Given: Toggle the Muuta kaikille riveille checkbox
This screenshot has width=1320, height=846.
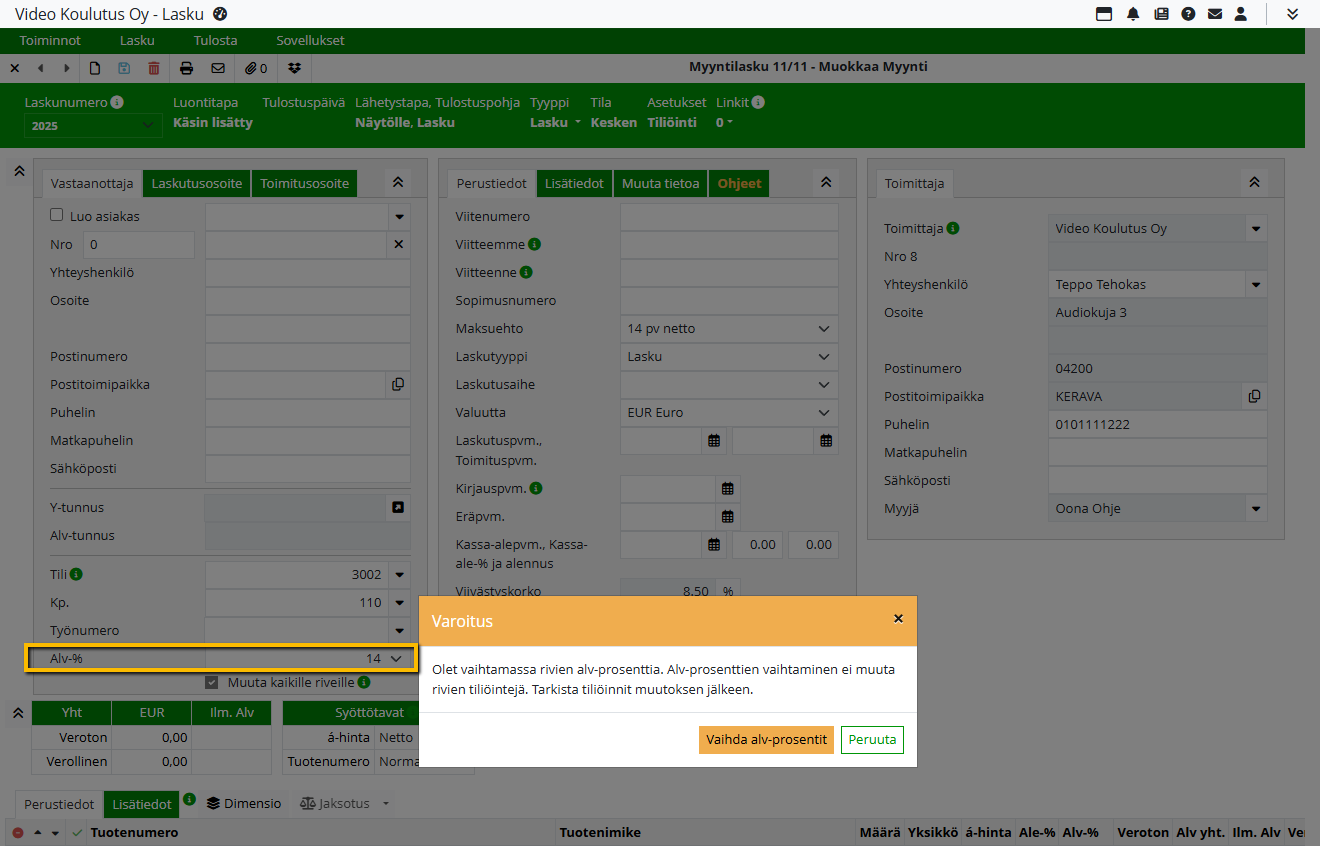Looking at the screenshot, I should [211, 682].
